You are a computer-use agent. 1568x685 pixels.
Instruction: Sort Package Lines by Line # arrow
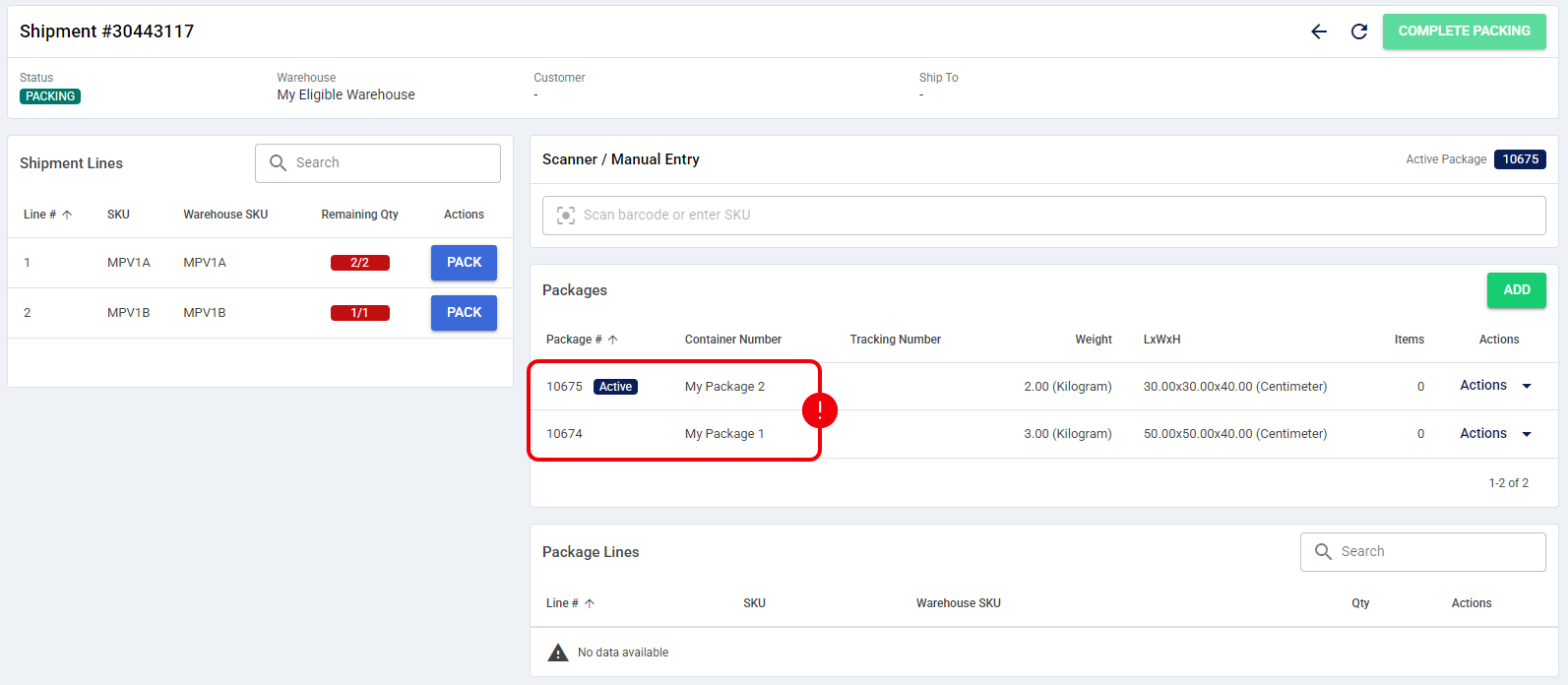(590, 603)
